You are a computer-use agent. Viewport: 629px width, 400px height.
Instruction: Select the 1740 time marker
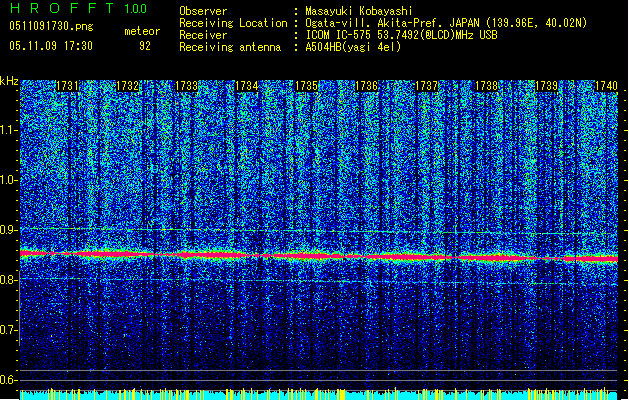(606, 87)
